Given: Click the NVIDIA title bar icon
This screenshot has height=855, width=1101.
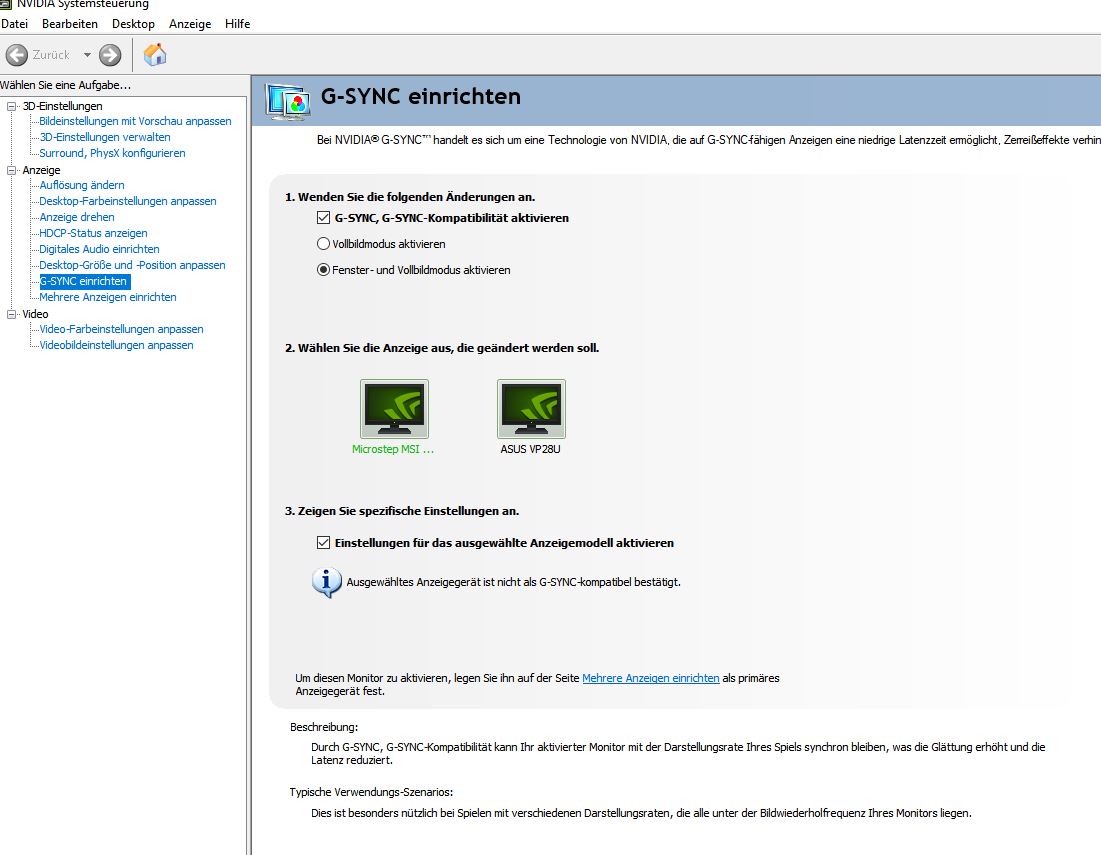Looking at the screenshot, I should click(6, 4).
